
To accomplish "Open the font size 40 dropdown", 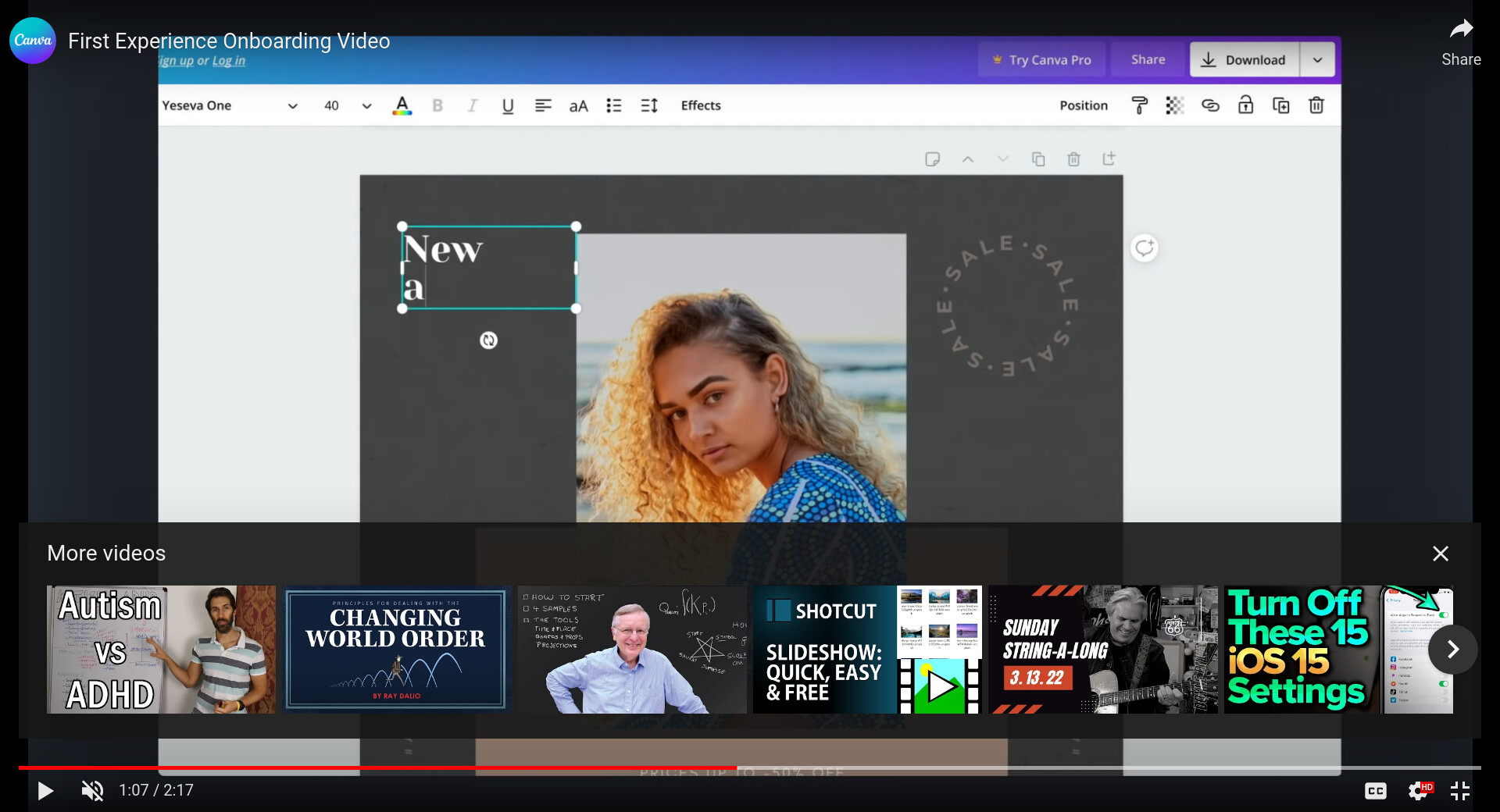I will coord(366,106).
